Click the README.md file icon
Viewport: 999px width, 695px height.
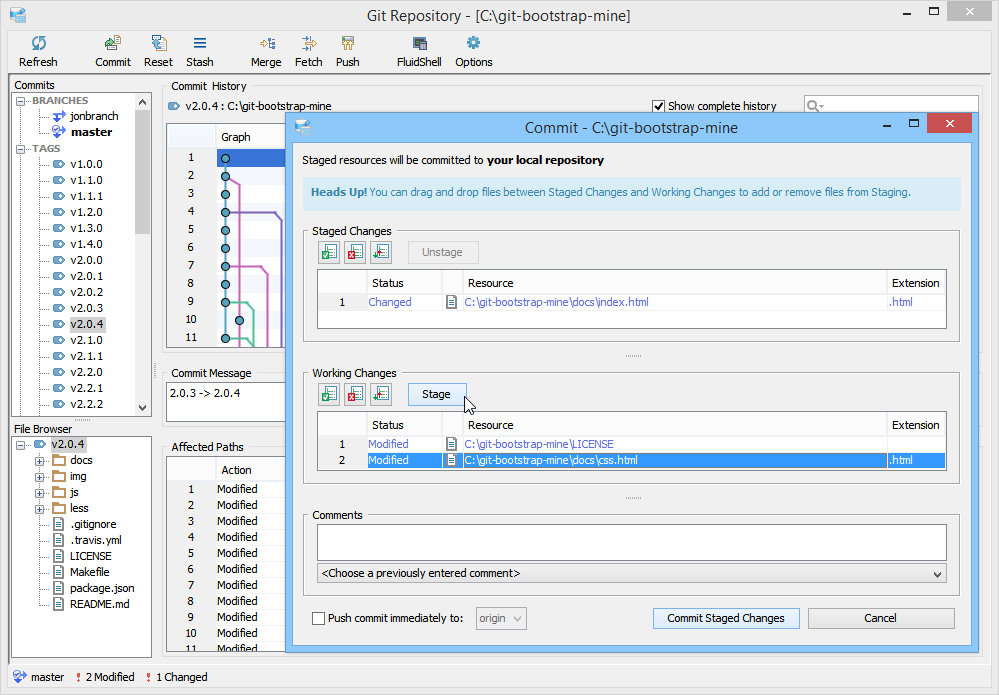point(59,604)
